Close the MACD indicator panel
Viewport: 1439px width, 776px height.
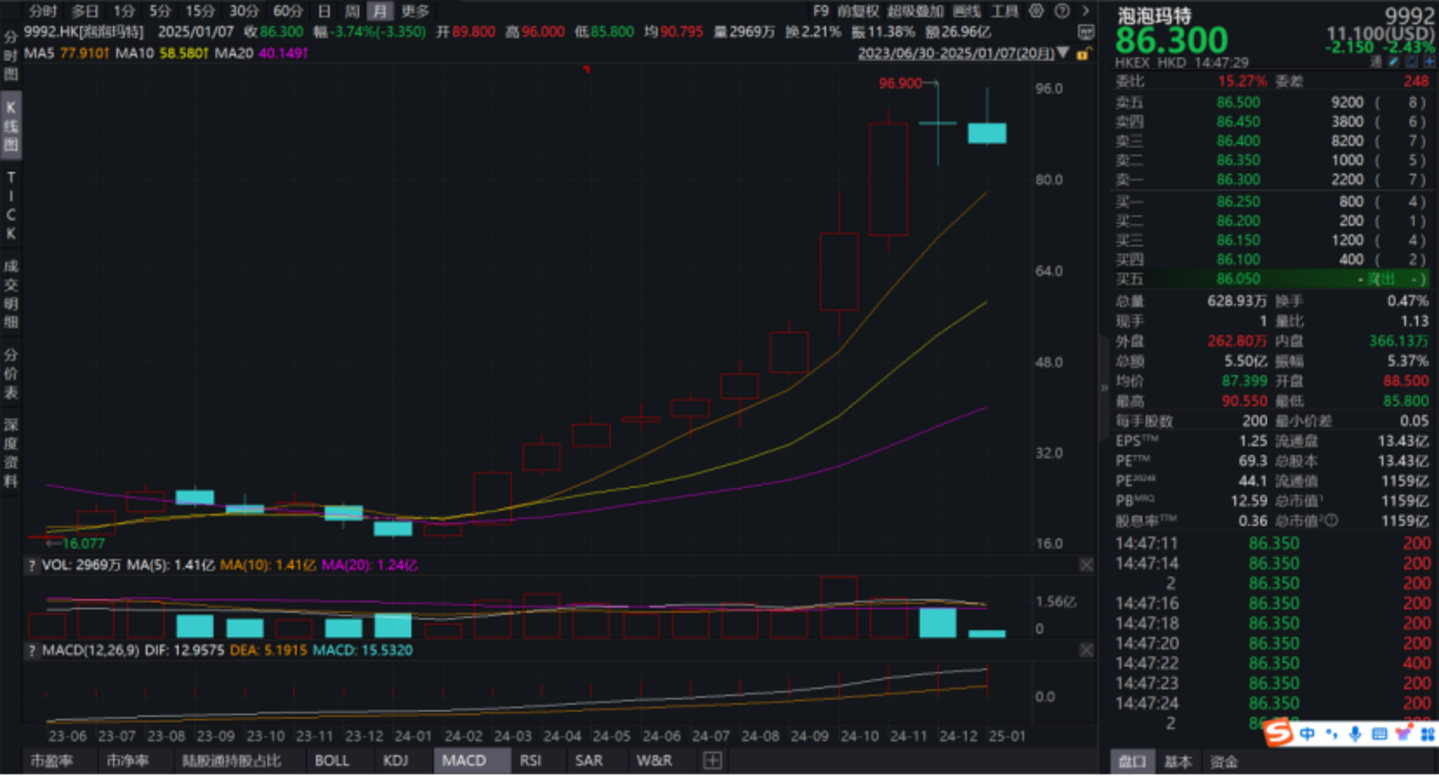point(1086,650)
